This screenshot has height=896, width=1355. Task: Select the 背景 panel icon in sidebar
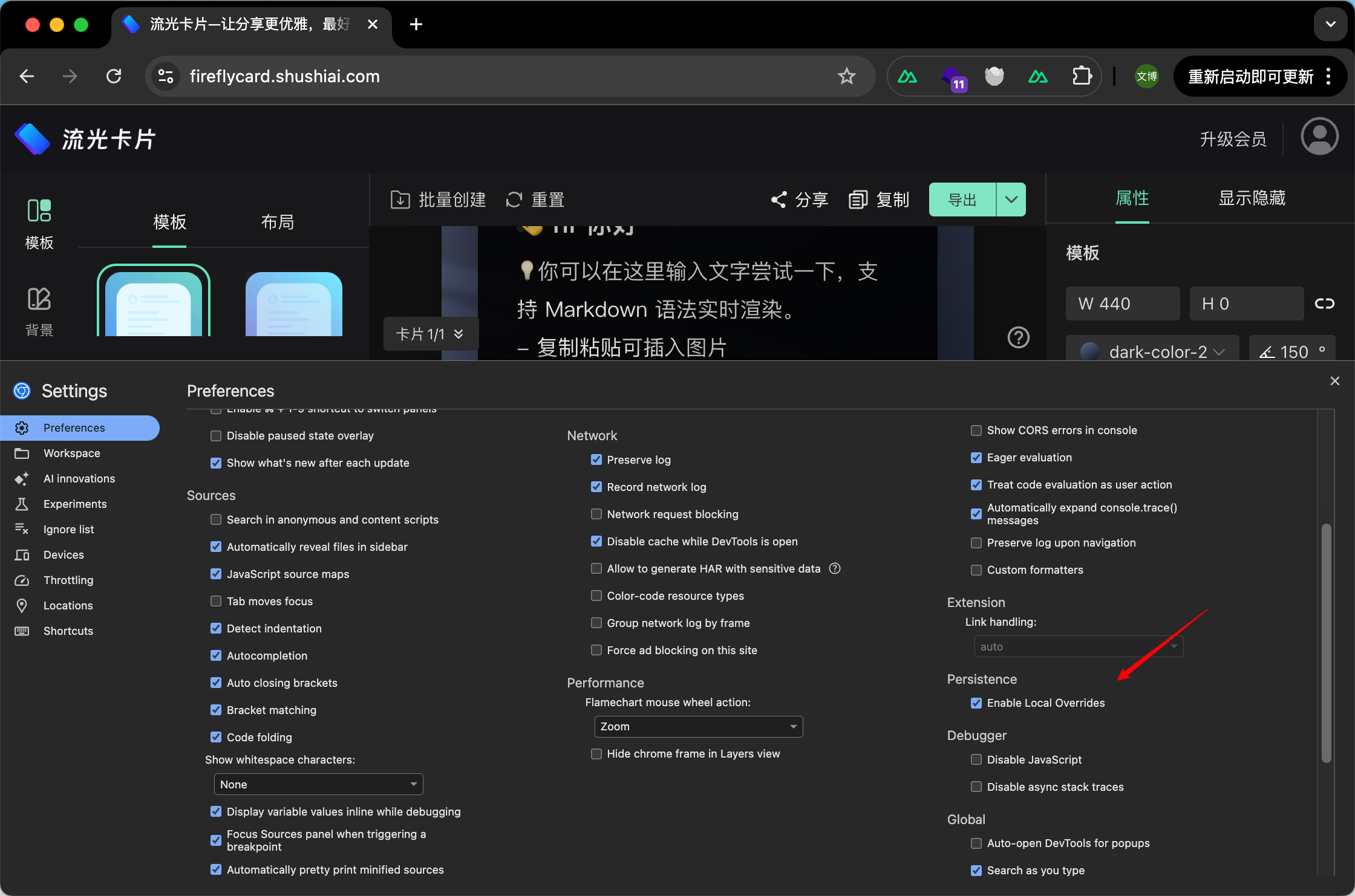(x=39, y=299)
